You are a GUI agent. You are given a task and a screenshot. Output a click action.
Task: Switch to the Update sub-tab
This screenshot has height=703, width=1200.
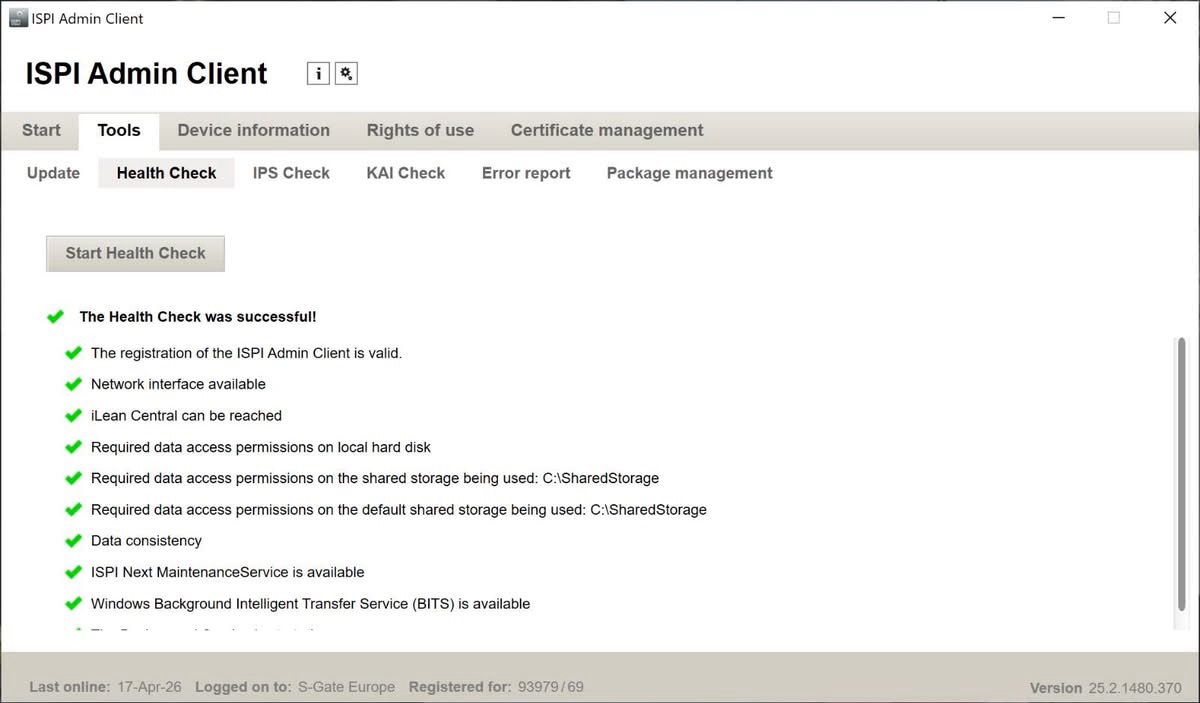tap(52, 172)
